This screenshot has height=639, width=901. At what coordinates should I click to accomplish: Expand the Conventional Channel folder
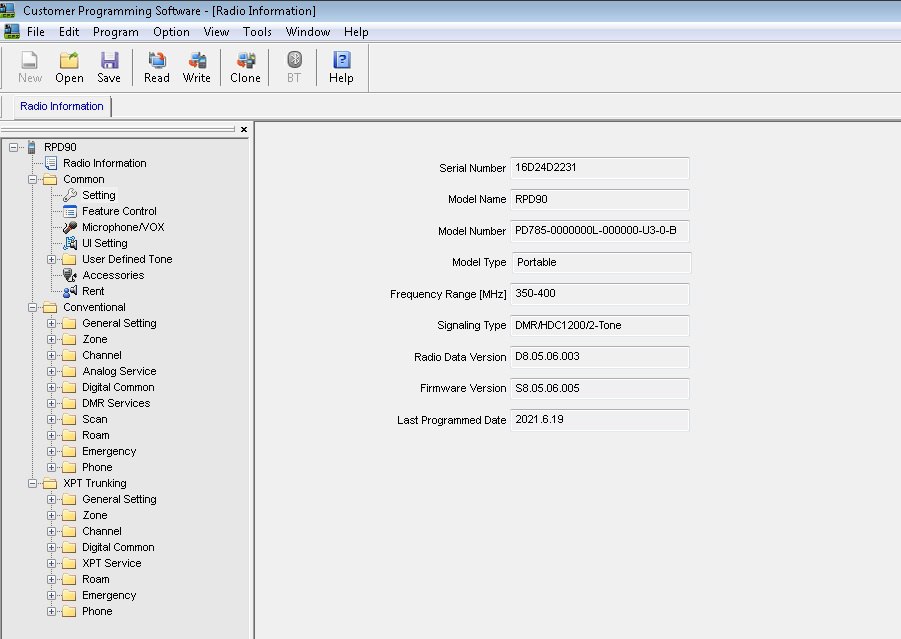tap(52, 356)
